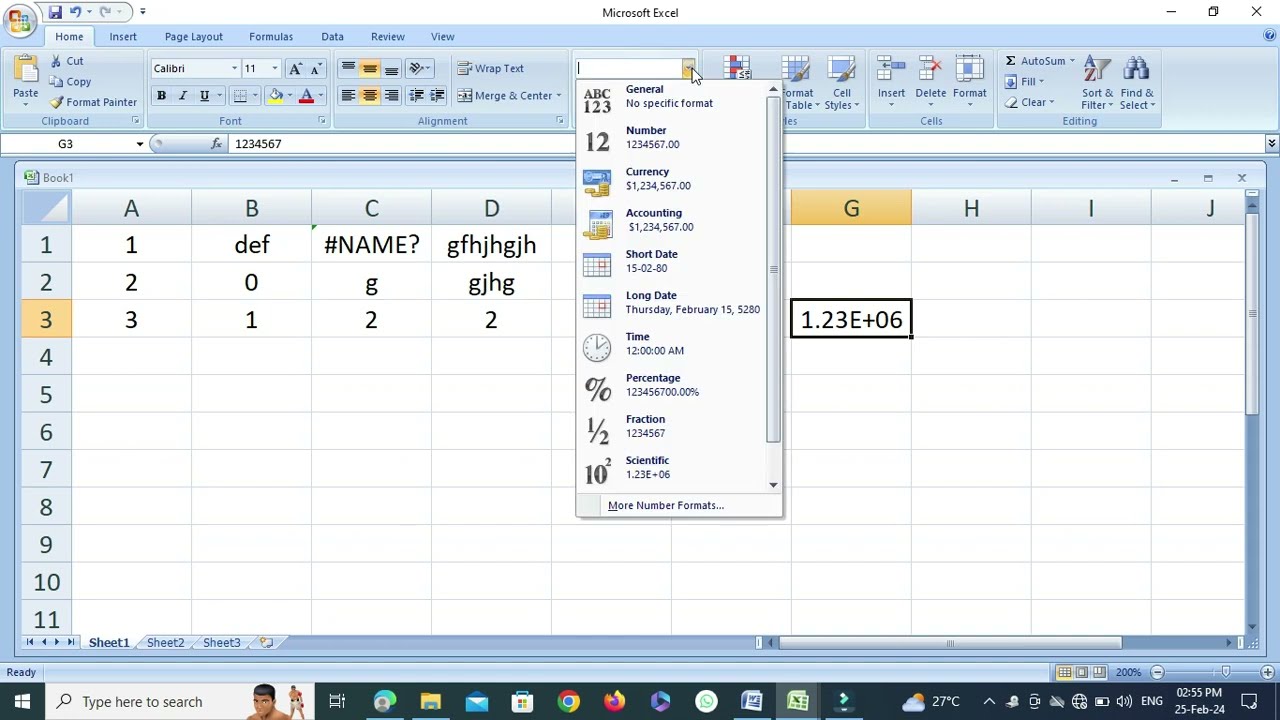Increase font size with Grow Font

tap(295, 68)
